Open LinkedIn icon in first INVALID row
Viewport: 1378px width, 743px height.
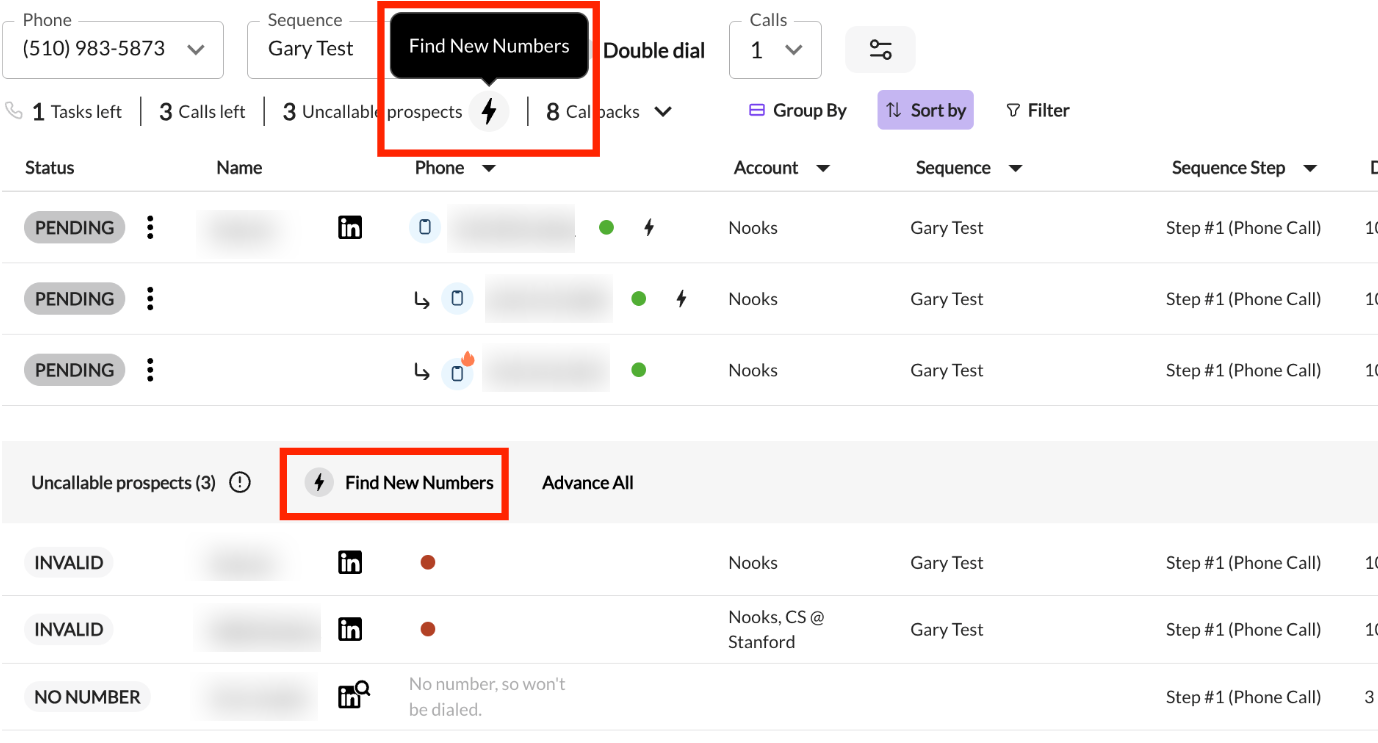350,562
